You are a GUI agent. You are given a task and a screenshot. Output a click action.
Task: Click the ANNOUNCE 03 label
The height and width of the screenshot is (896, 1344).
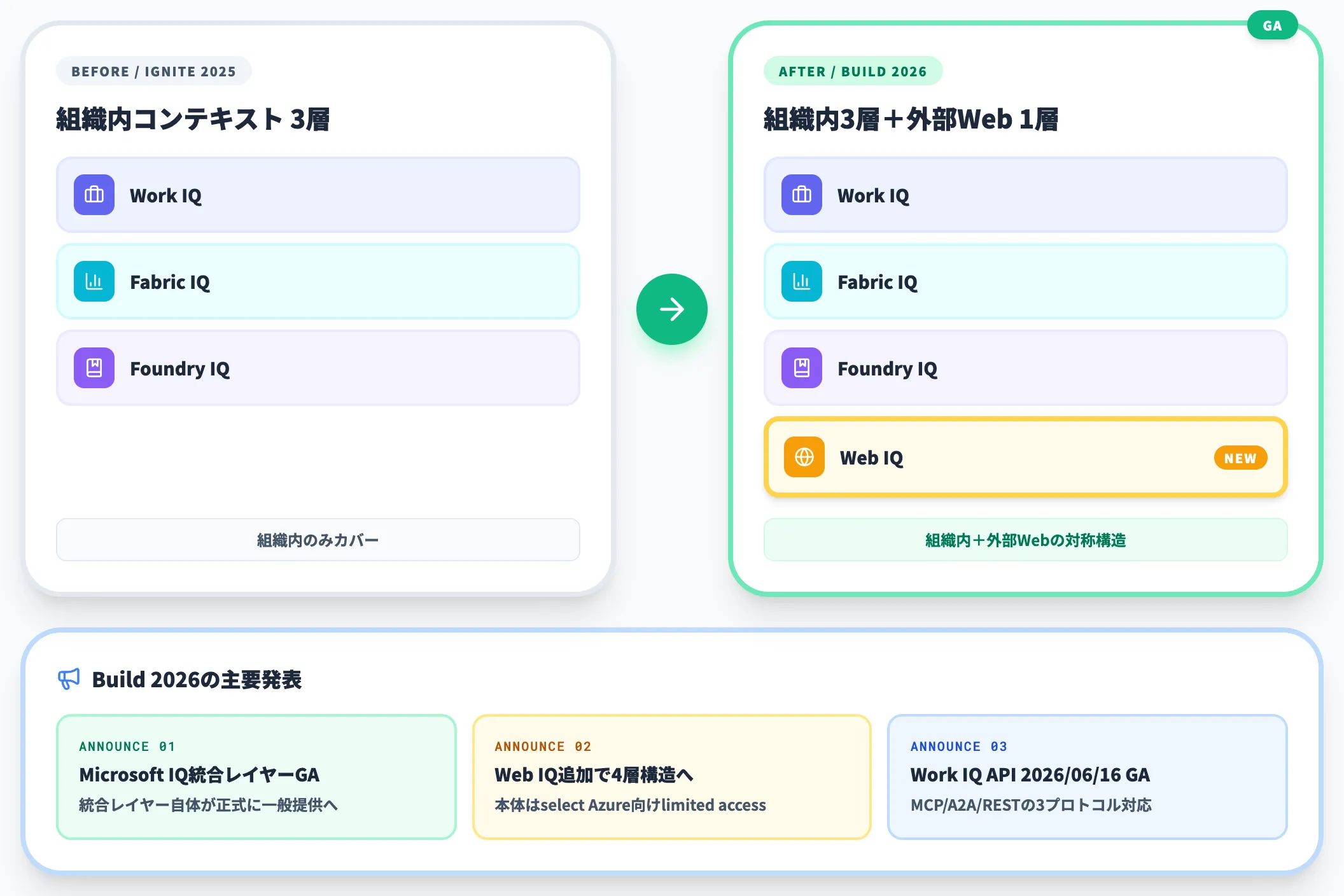(958, 746)
